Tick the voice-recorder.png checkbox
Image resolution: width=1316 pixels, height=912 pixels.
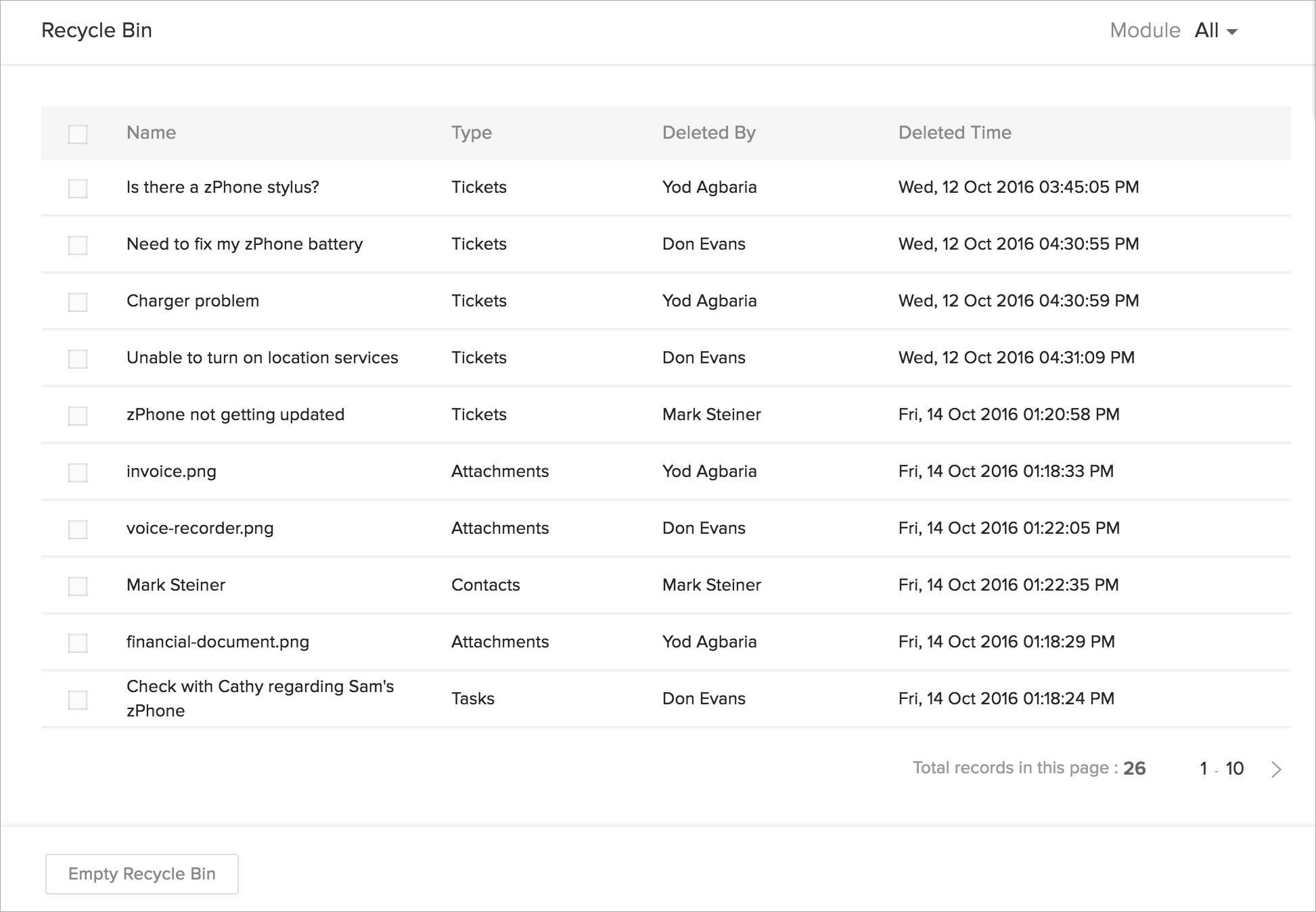coord(78,529)
